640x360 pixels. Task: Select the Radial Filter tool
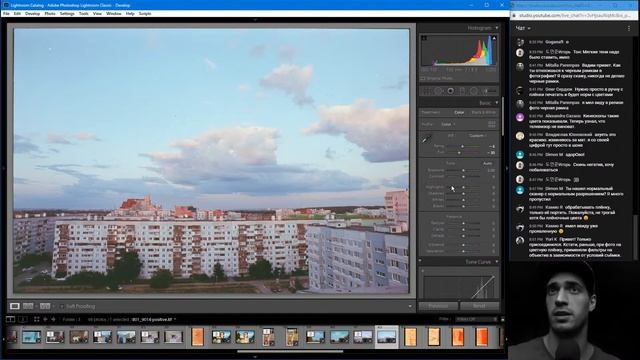(474, 91)
